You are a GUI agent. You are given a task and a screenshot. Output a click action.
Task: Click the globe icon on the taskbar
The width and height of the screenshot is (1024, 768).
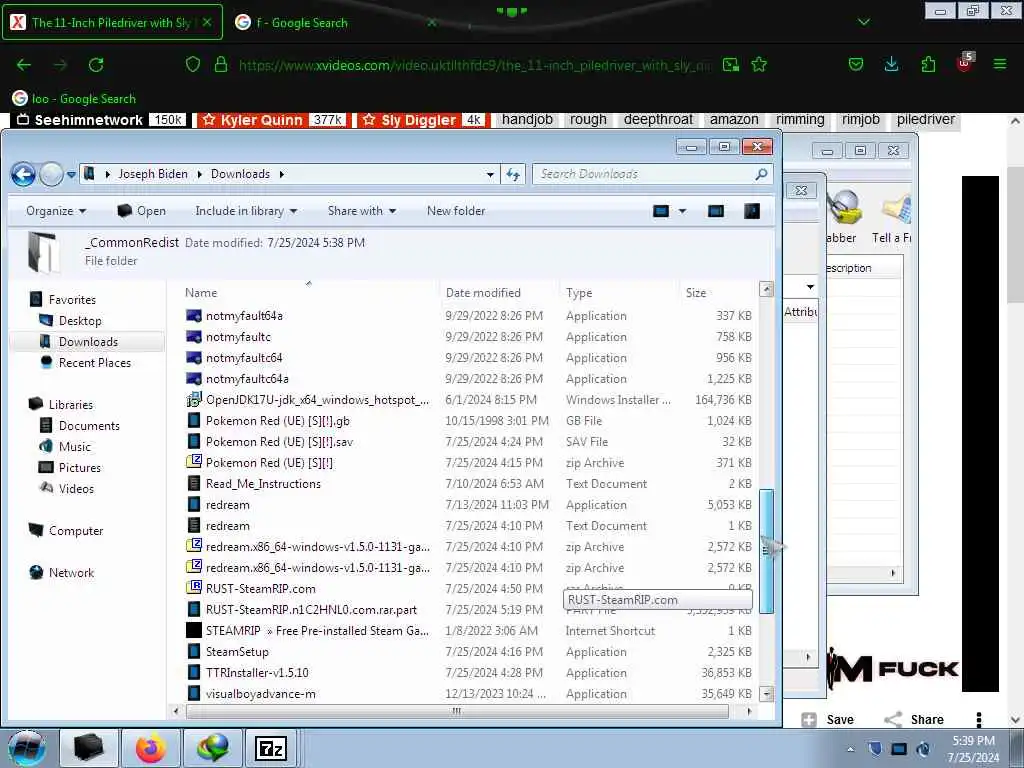(212, 748)
